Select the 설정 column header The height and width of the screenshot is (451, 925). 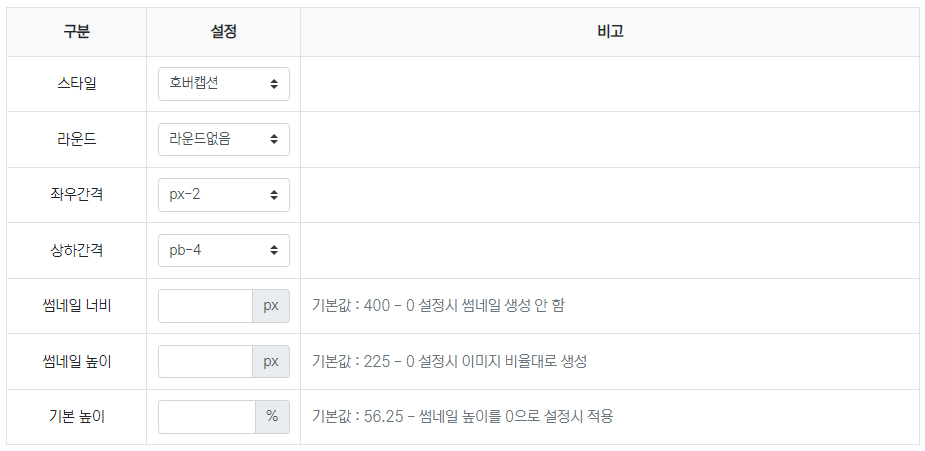(x=223, y=32)
